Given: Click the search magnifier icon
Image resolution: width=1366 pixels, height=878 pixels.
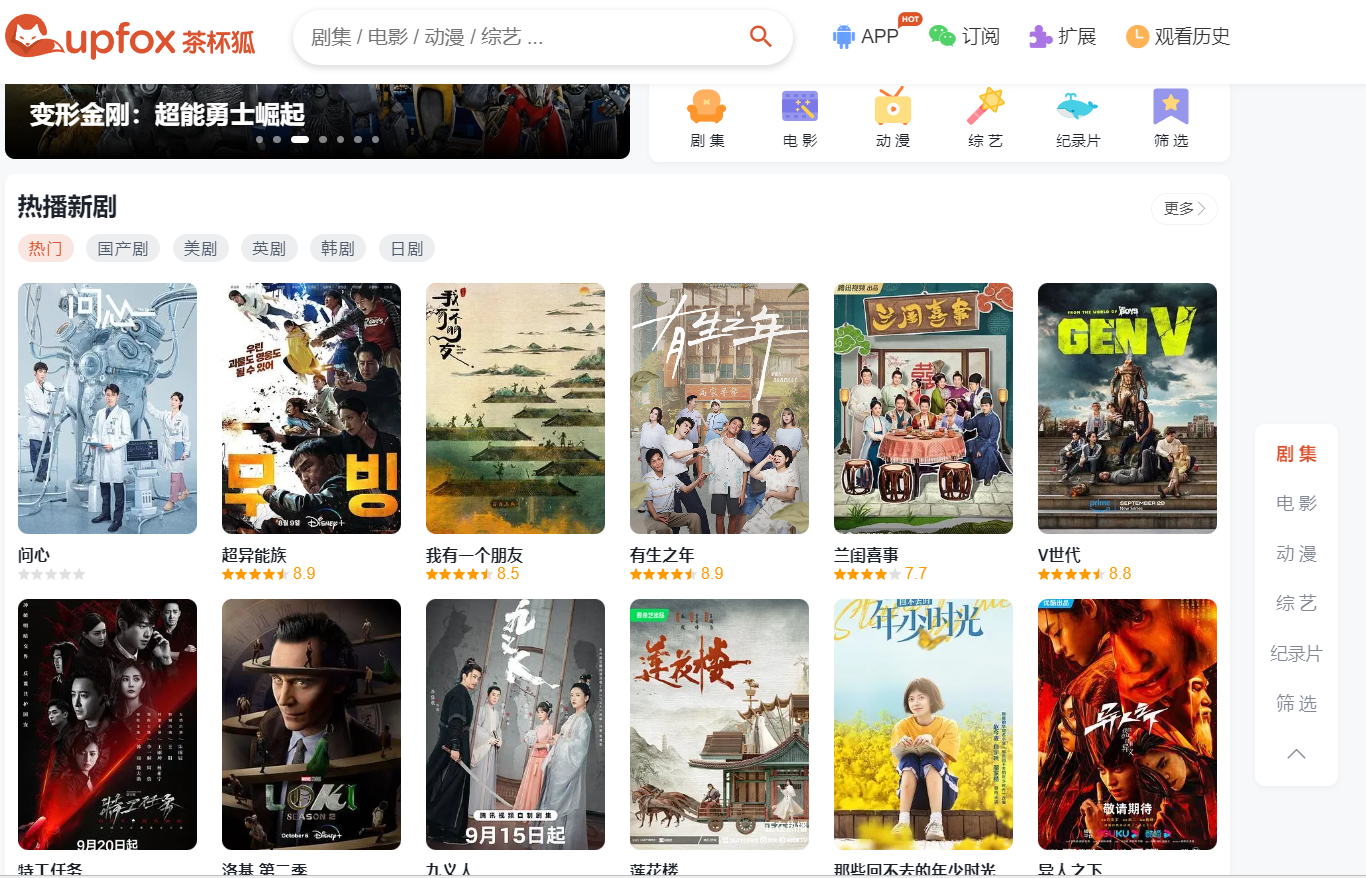Looking at the screenshot, I should [761, 37].
